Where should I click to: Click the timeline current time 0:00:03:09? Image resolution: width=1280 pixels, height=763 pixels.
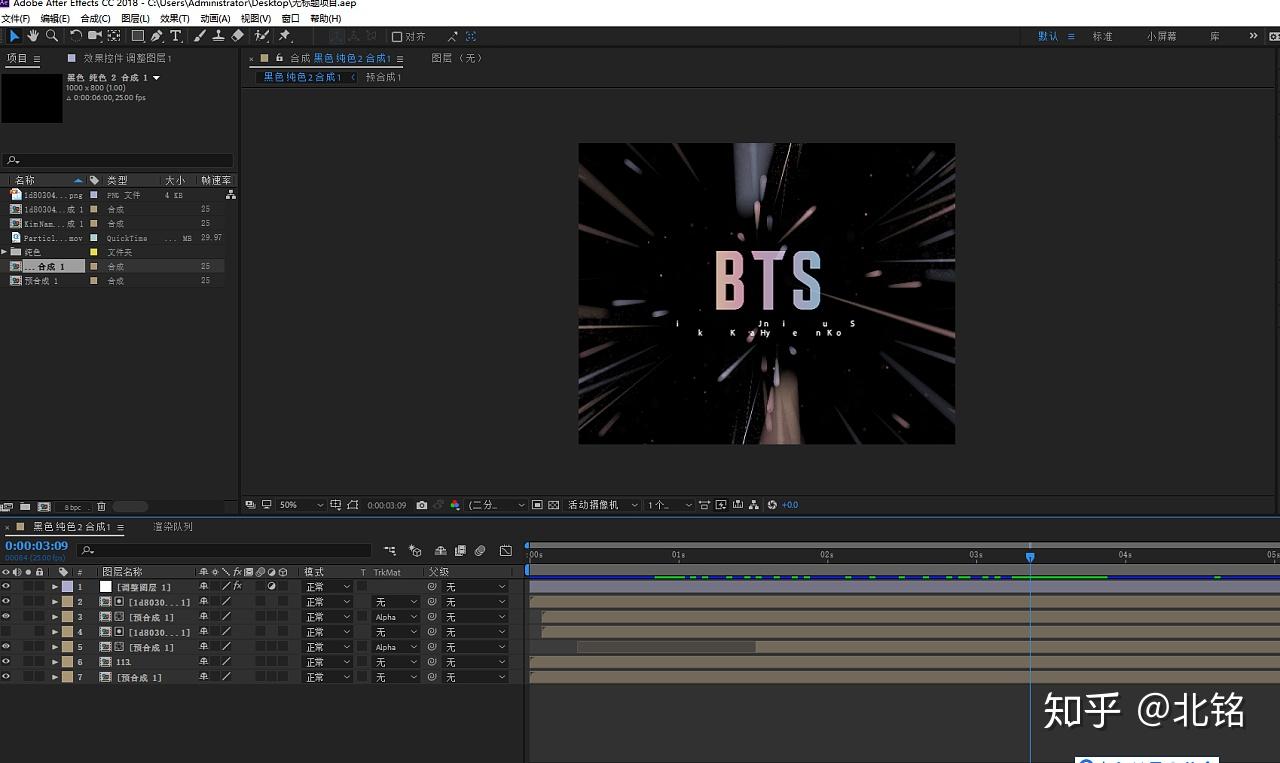pos(36,546)
